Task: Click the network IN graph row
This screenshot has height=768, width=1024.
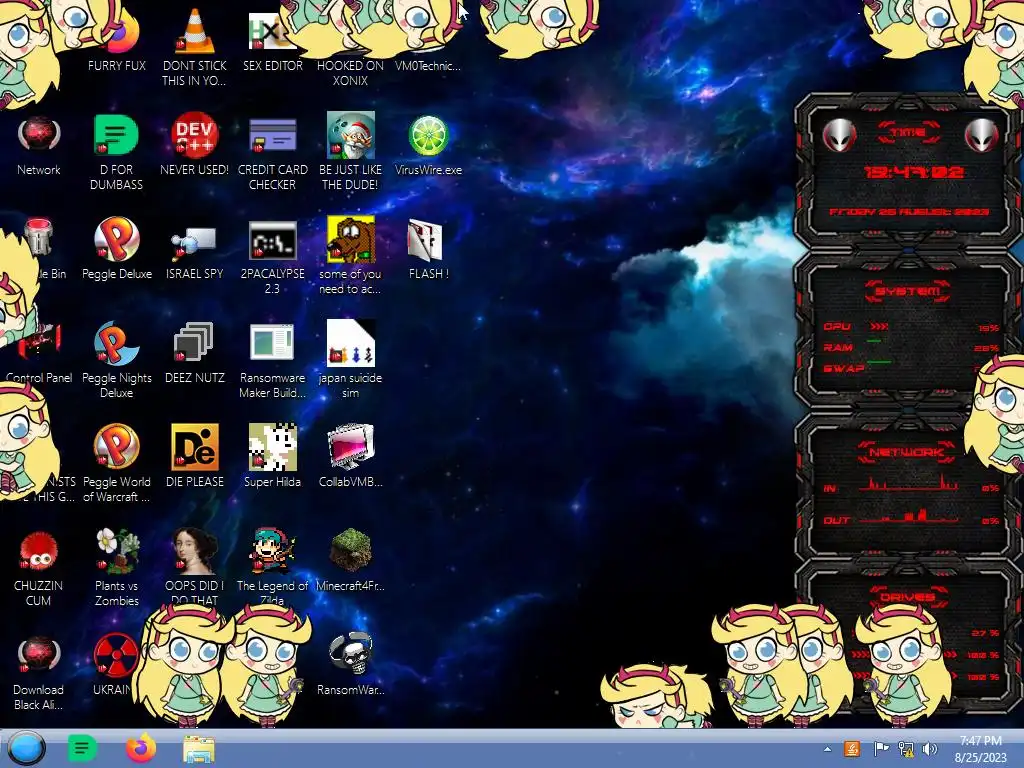Action: pyautogui.click(x=911, y=485)
